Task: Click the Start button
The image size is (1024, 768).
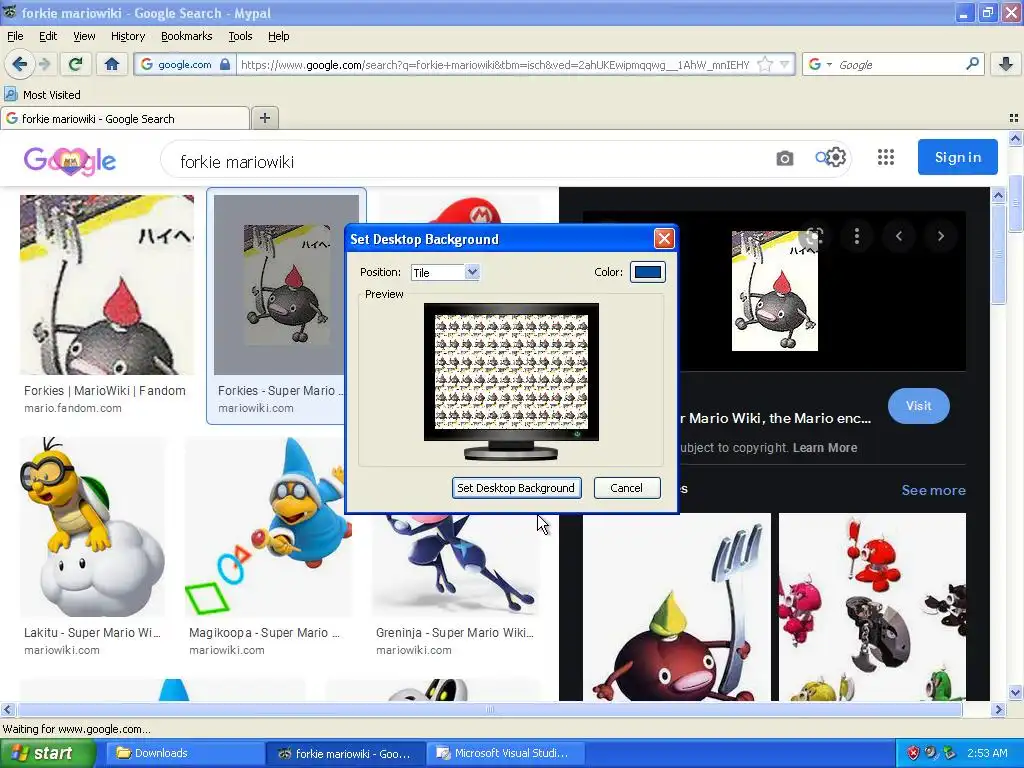Action: click(x=48, y=753)
